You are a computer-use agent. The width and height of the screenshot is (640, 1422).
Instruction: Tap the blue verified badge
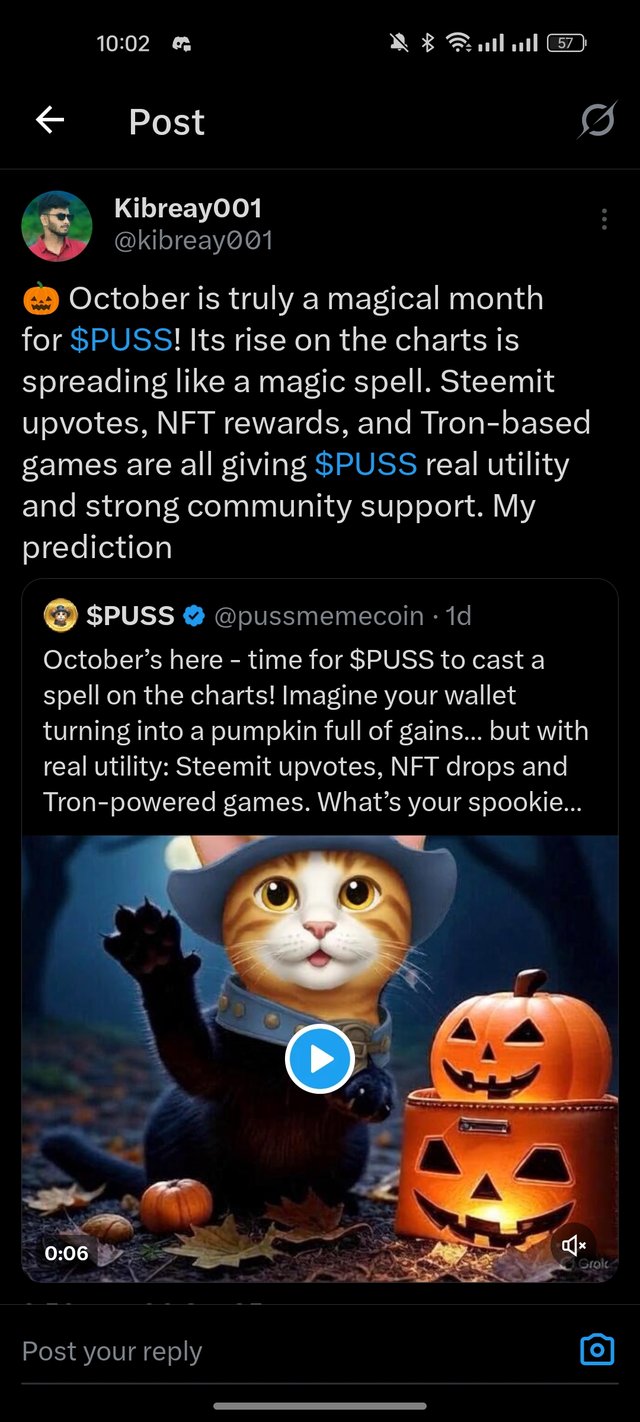[x=193, y=616]
